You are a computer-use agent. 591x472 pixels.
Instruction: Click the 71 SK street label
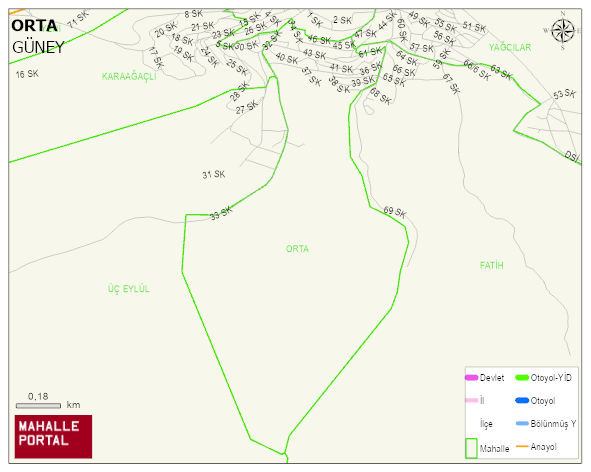(78, 20)
